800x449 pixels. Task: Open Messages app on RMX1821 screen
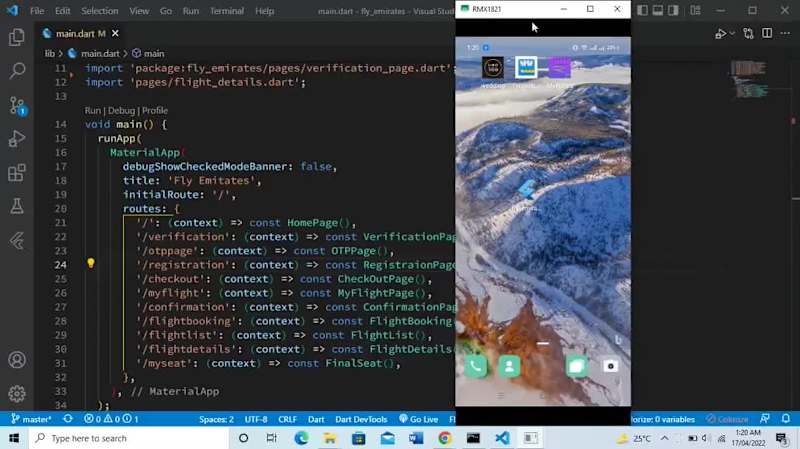(577, 366)
